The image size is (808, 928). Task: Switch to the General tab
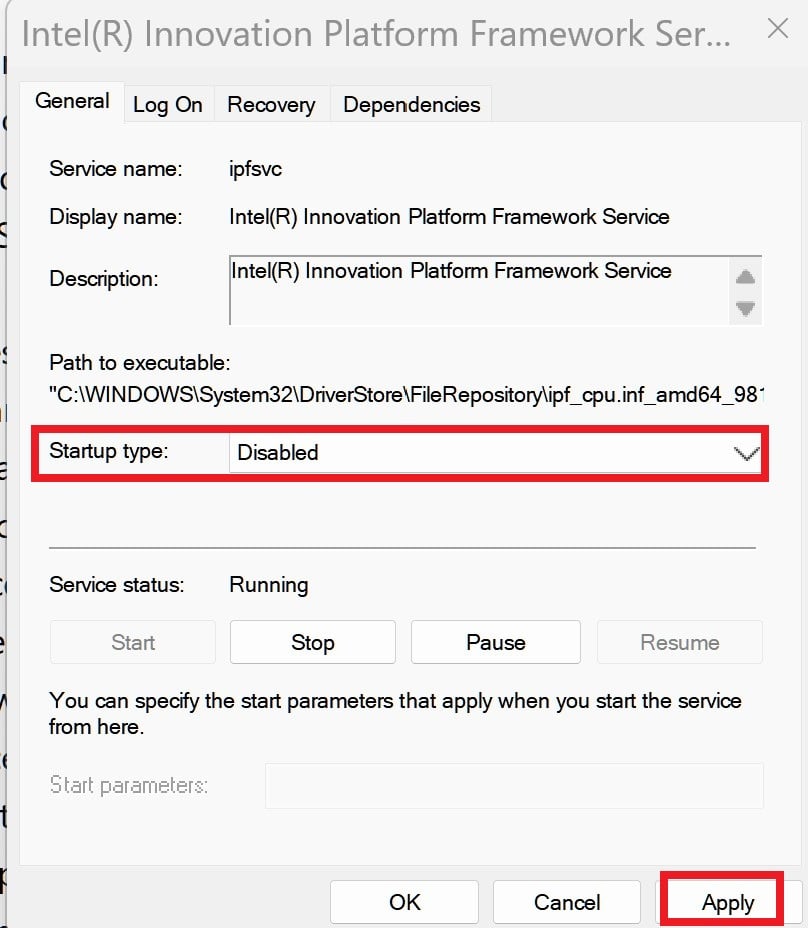coord(72,102)
